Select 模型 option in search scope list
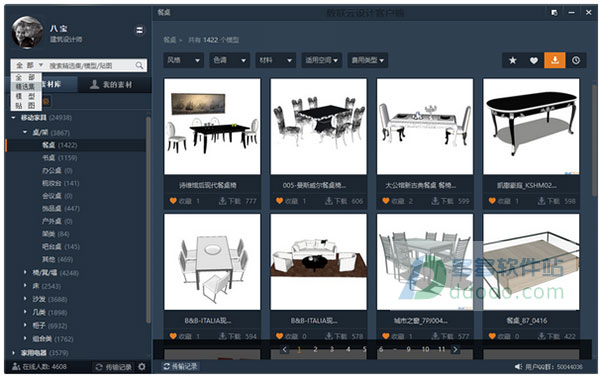600x376 pixels. [25, 96]
